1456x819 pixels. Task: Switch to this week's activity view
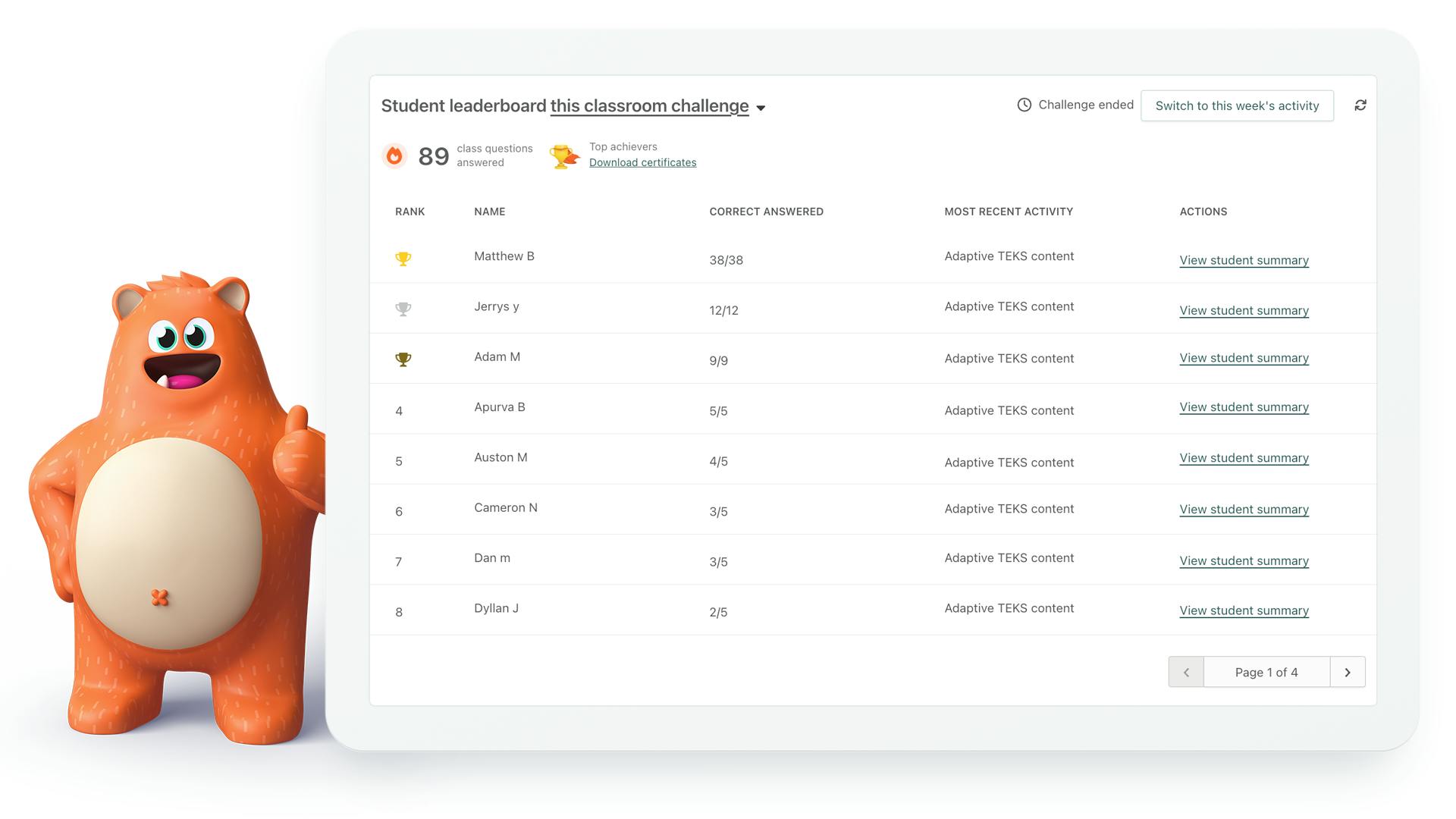(x=1237, y=105)
